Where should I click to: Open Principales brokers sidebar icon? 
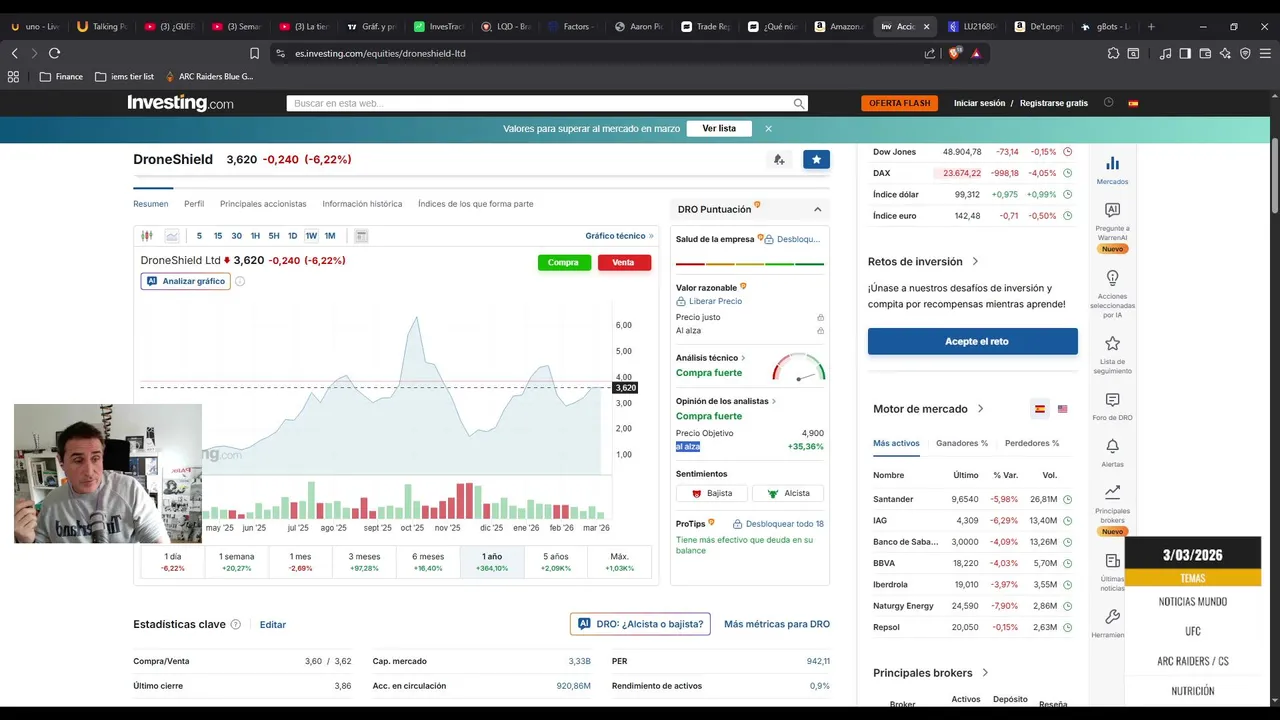point(1112,508)
